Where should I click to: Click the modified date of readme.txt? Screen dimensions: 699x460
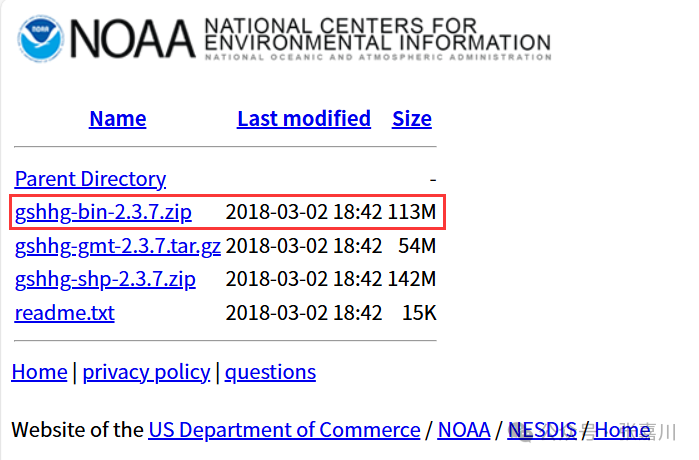[x=304, y=313]
